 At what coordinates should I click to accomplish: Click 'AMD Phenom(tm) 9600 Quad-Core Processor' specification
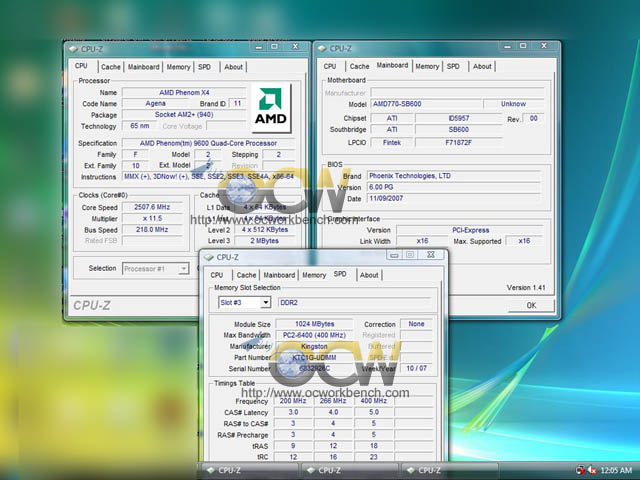pos(208,143)
